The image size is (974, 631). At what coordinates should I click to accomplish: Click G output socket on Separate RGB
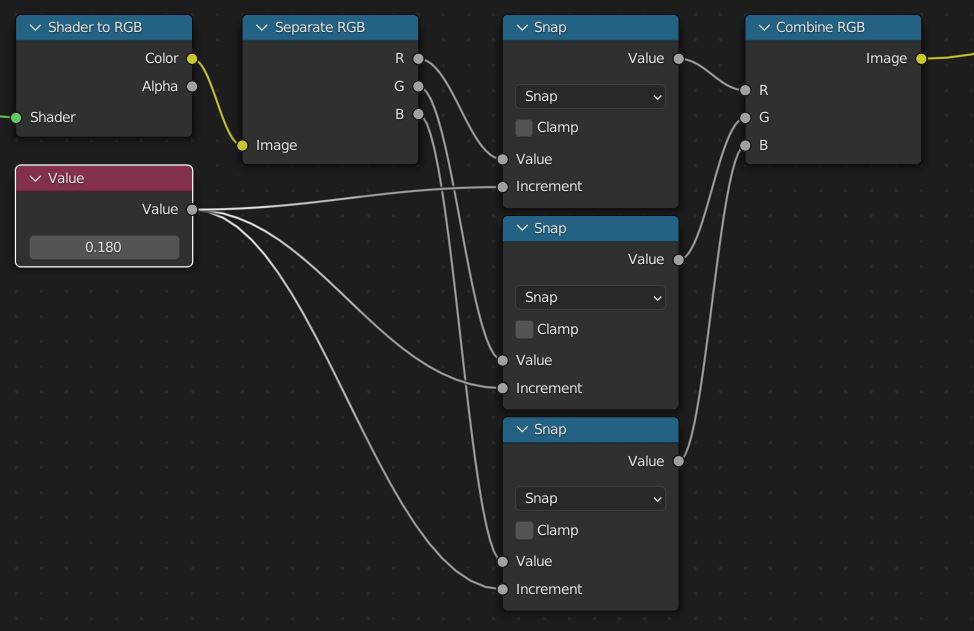418,86
